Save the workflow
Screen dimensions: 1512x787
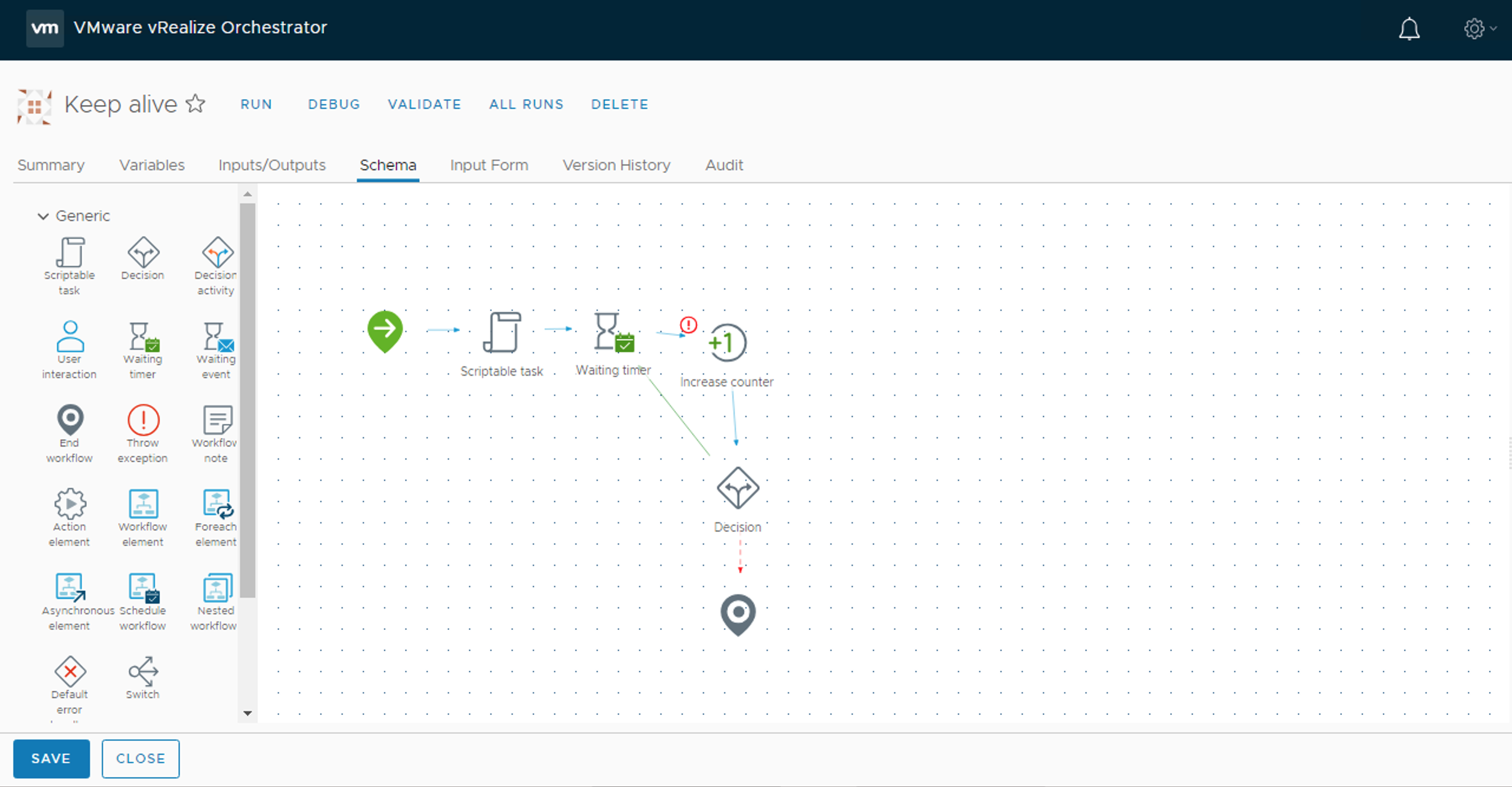(51, 759)
